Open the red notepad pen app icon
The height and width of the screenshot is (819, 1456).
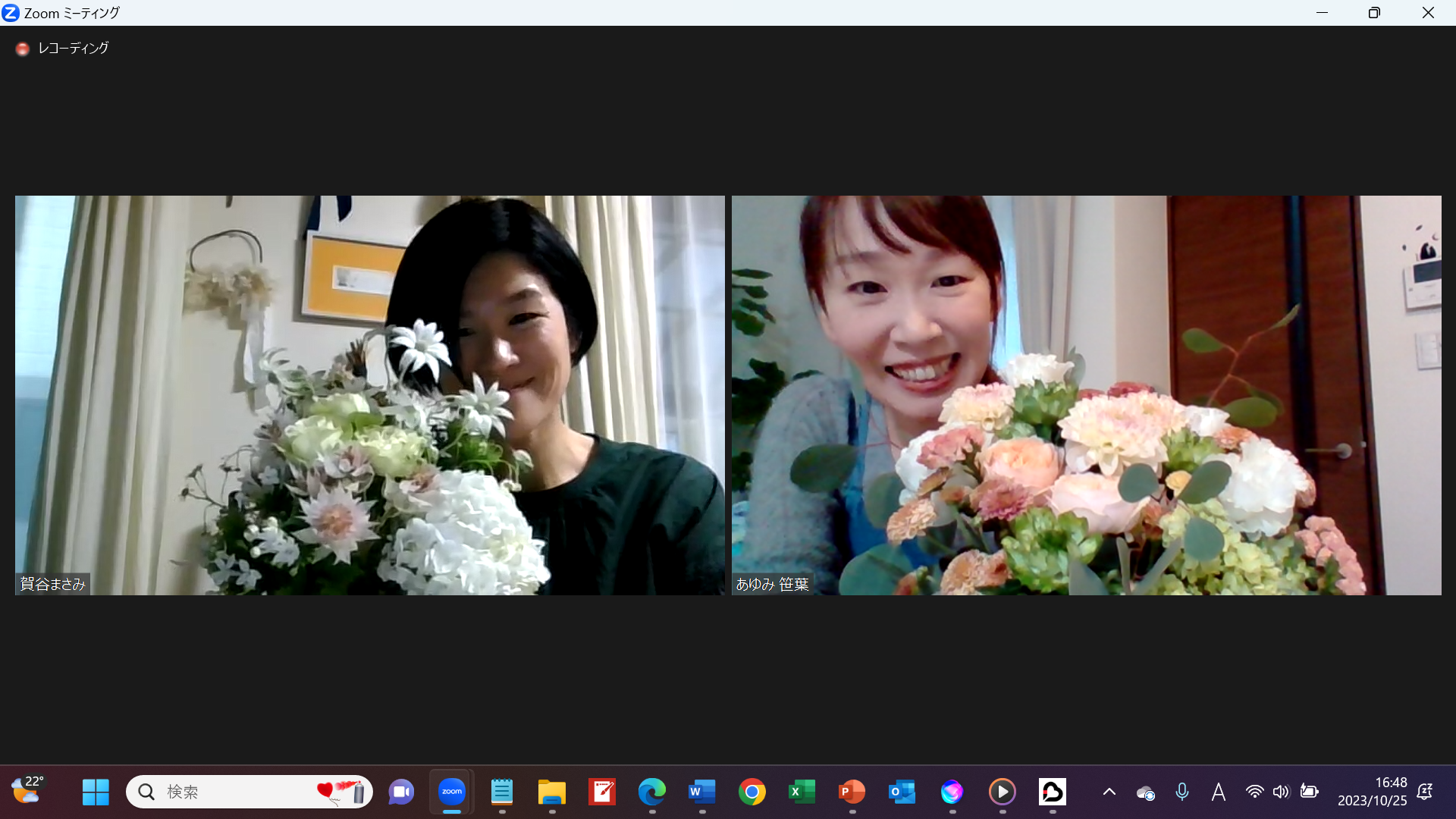[602, 792]
